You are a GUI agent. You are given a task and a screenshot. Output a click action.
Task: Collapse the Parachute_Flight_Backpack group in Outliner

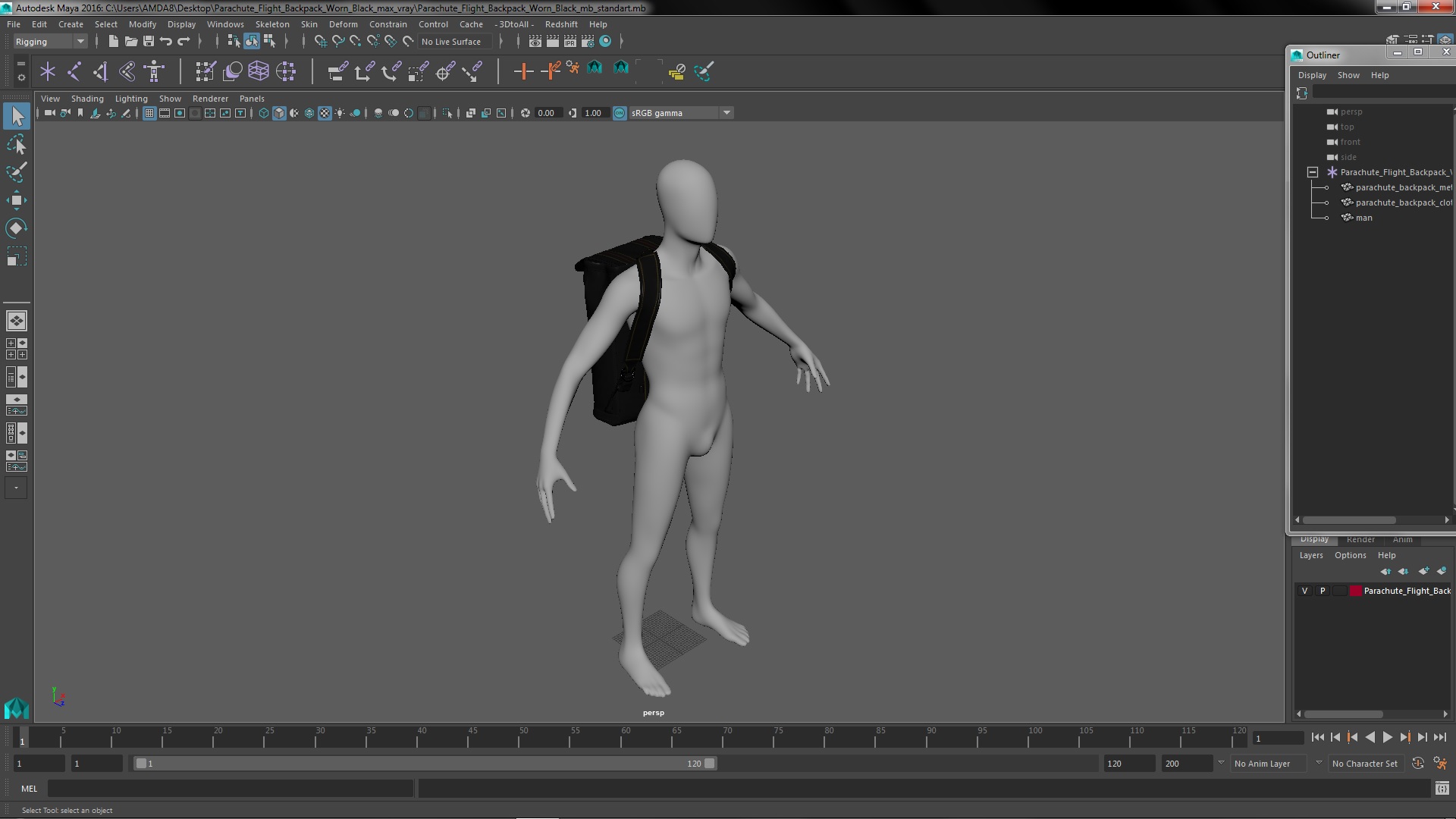(1313, 172)
